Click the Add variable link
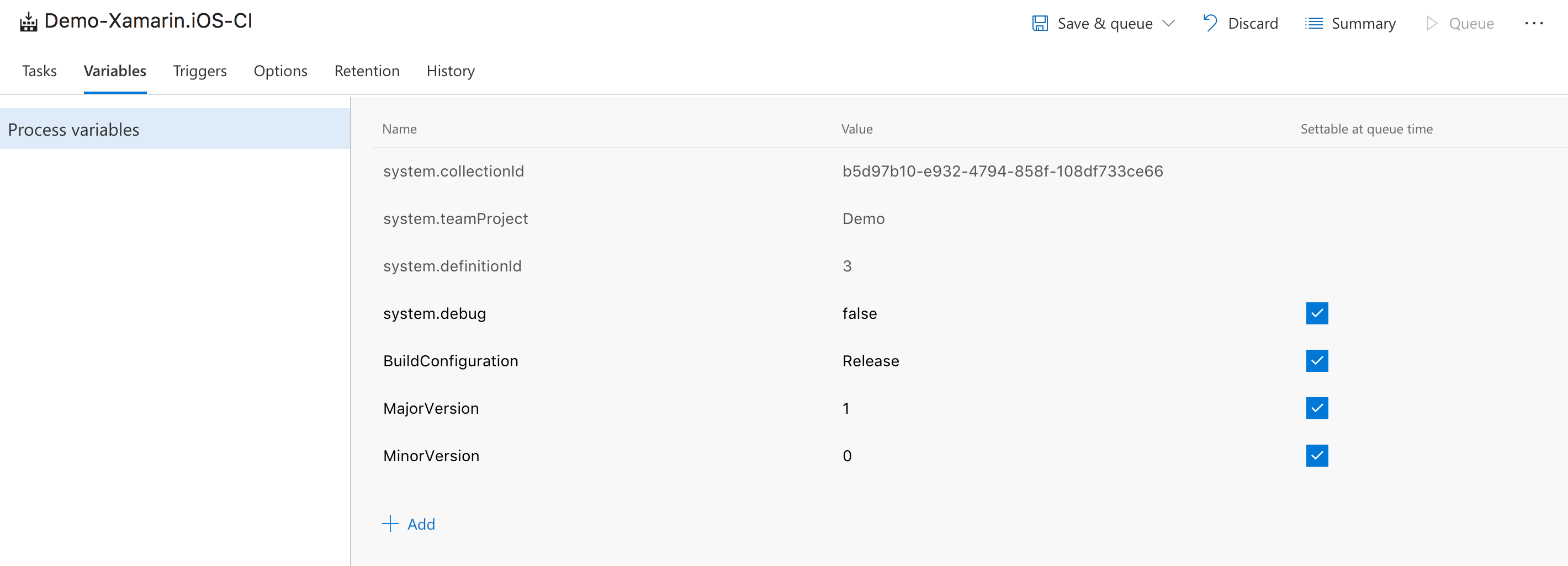This screenshot has height=566, width=1568. coord(421,524)
